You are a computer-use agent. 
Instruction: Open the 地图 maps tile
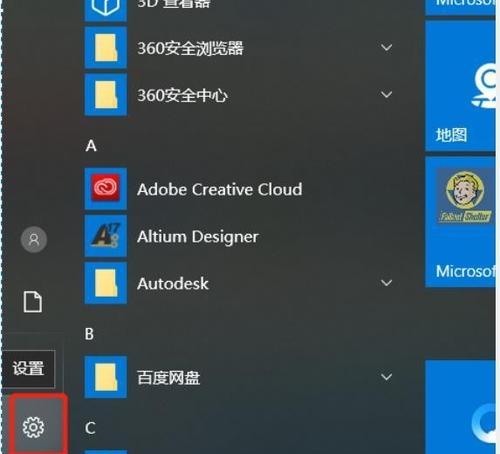click(460, 86)
